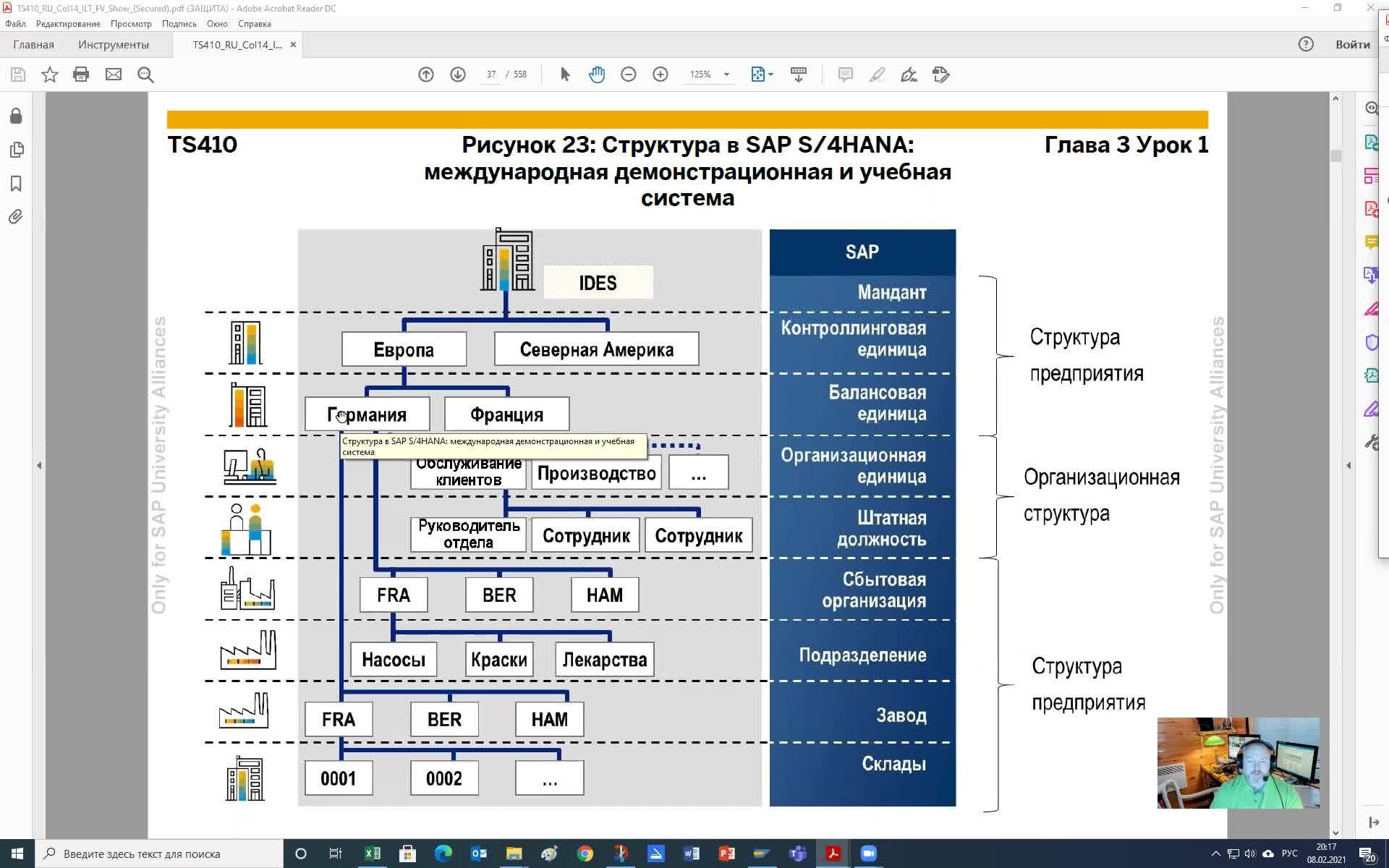
Task: Switch to the Главная tab
Action: click(33, 44)
